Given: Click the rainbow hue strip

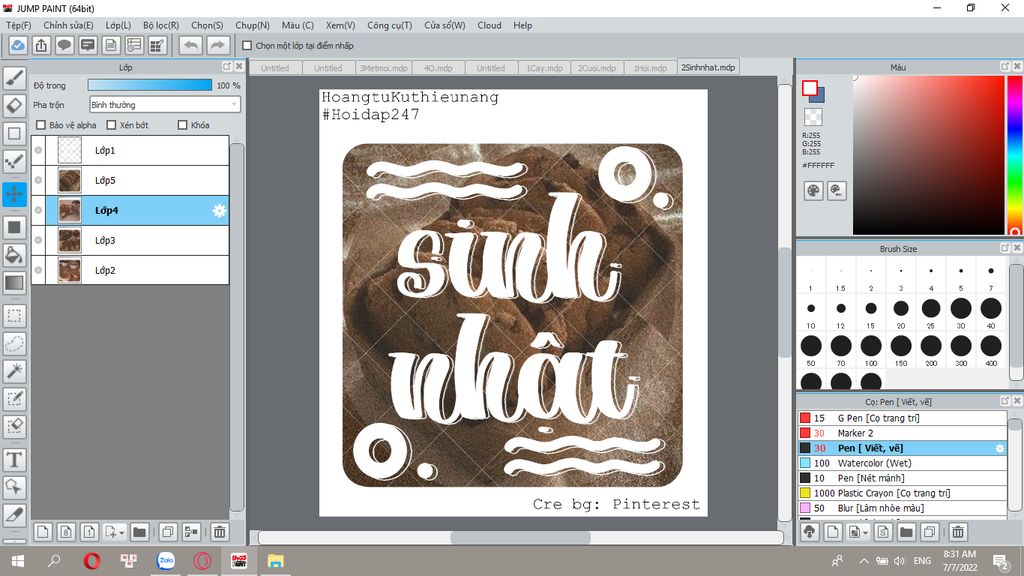Looking at the screenshot, I should click(1014, 155).
